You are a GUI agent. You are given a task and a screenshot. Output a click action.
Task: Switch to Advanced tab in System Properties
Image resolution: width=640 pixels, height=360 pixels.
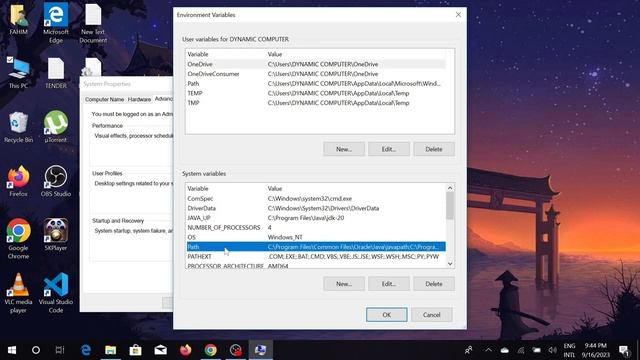coord(163,99)
